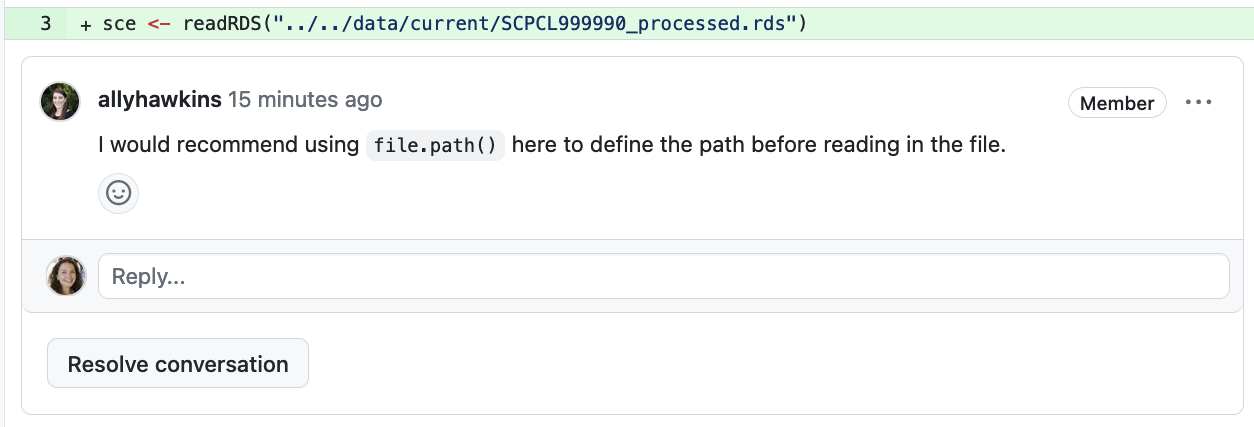1254x427 pixels.
Task: Click the replier's avatar beside the Reply box
Action: coord(66,276)
